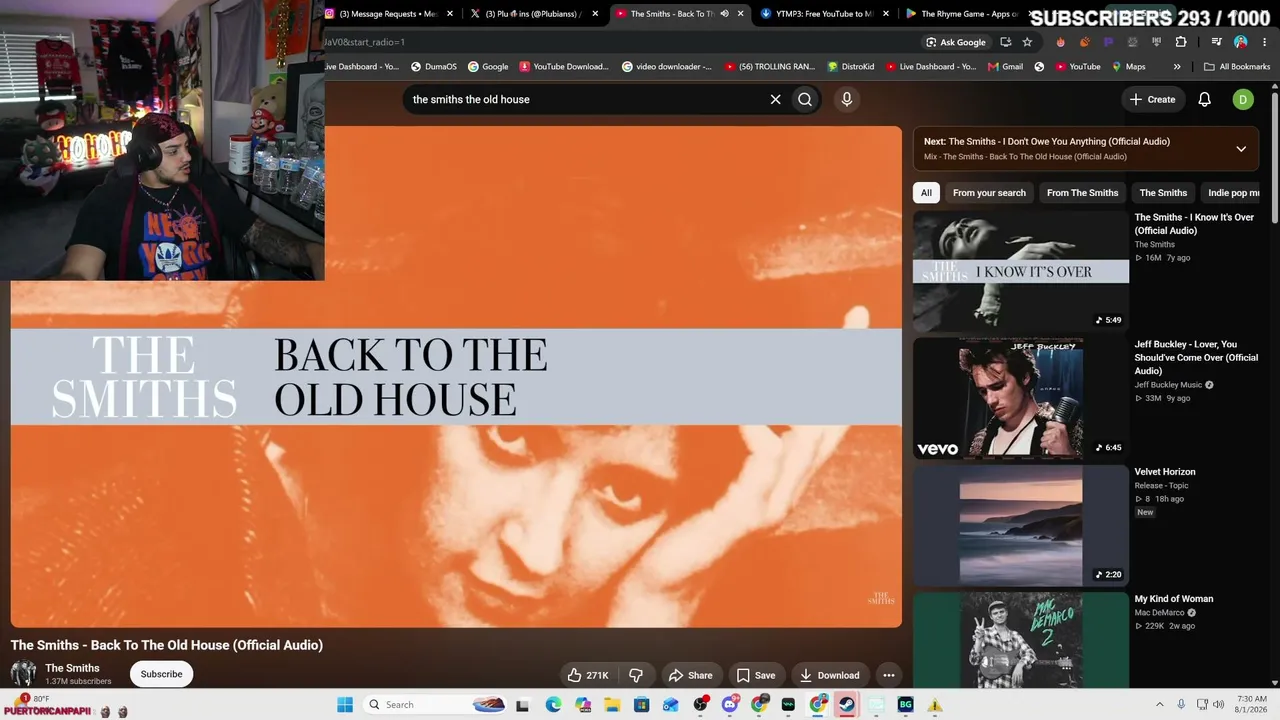This screenshot has height=720, width=1280.
Task: Show more hidden bookmarks with the chevron
Action: (1177, 67)
